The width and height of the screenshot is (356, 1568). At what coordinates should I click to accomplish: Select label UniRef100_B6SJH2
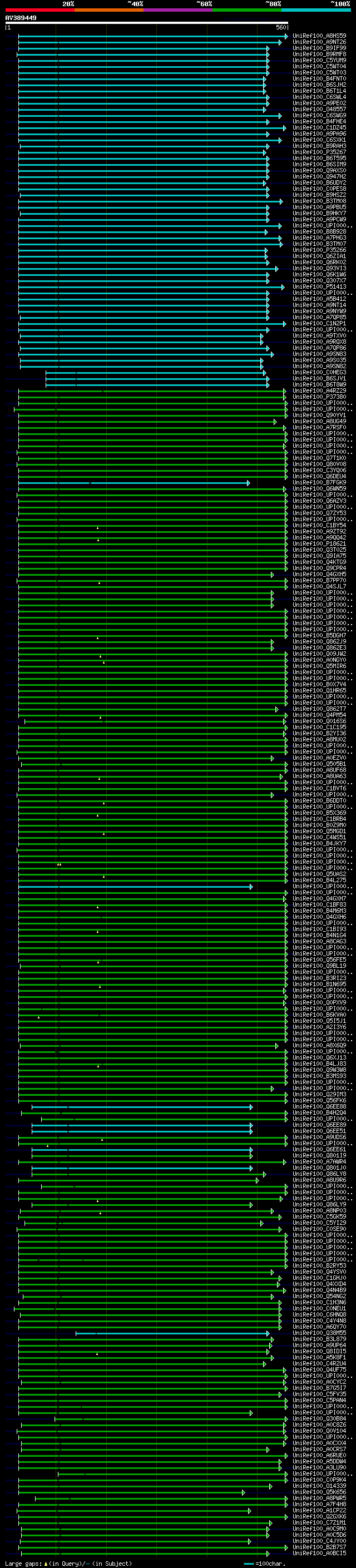[319, 85]
